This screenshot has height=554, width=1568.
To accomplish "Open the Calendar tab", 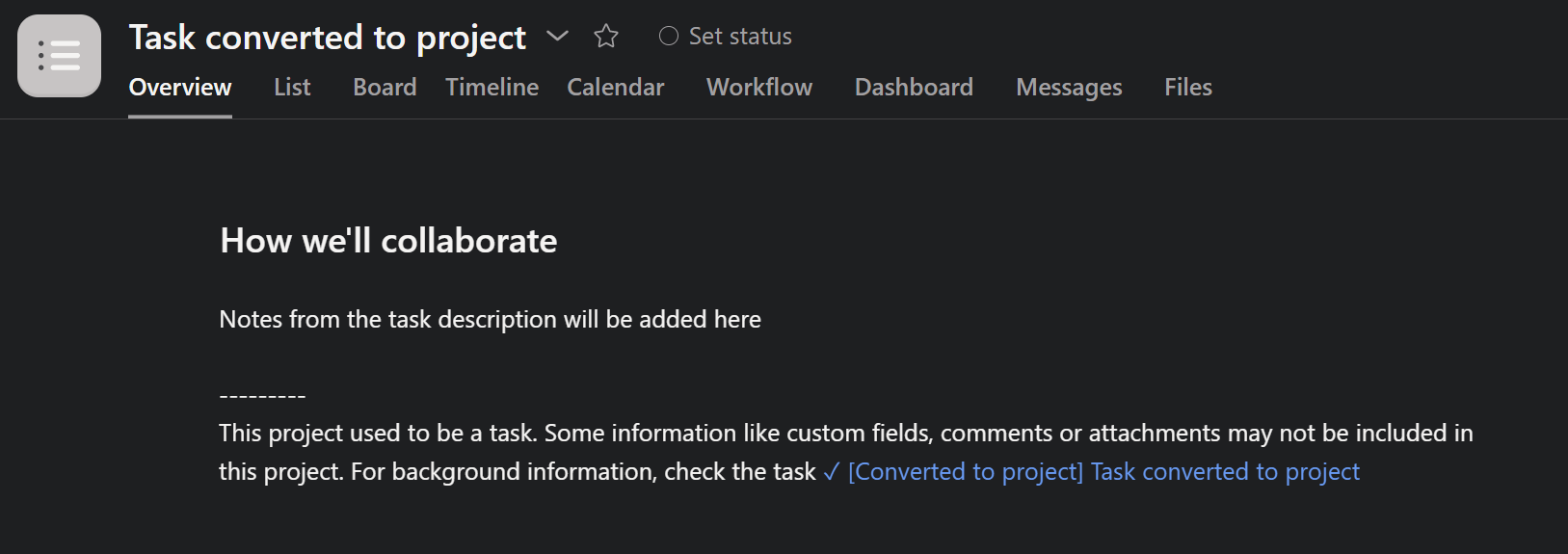I will (616, 87).
